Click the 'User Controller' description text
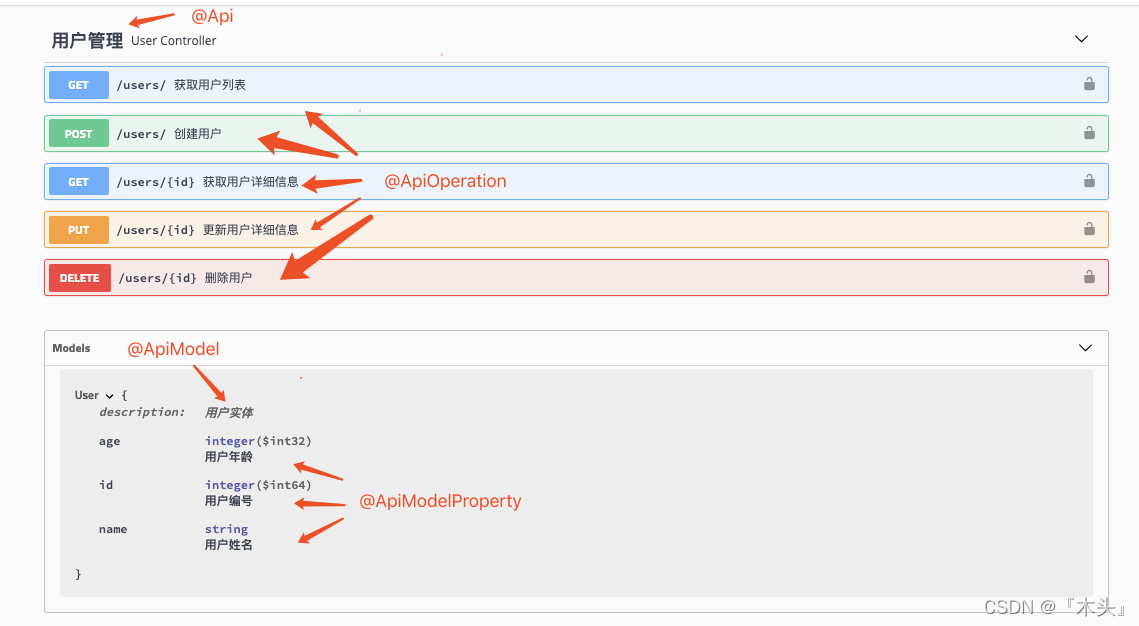This screenshot has height=626, width=1139. point(174,41)
